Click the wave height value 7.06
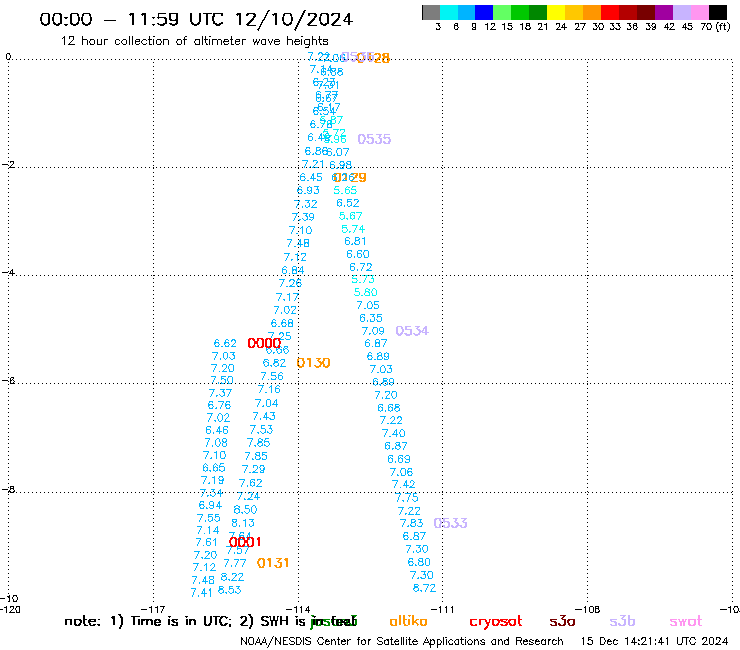The image size is (740, 650). pos(401,472)
